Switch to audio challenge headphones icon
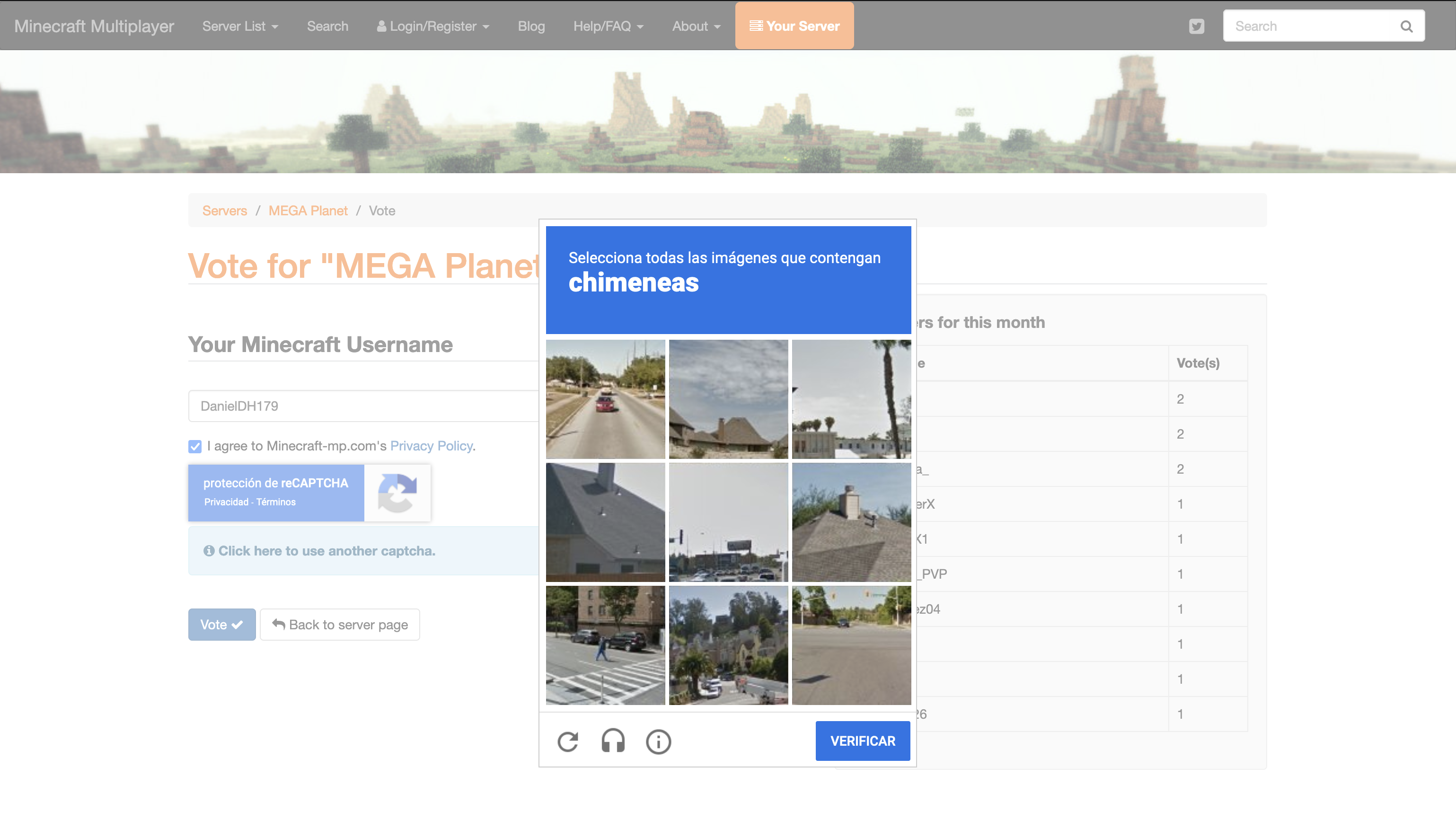The width and height of the screenshot is (1456, 820). coord(613,741)
